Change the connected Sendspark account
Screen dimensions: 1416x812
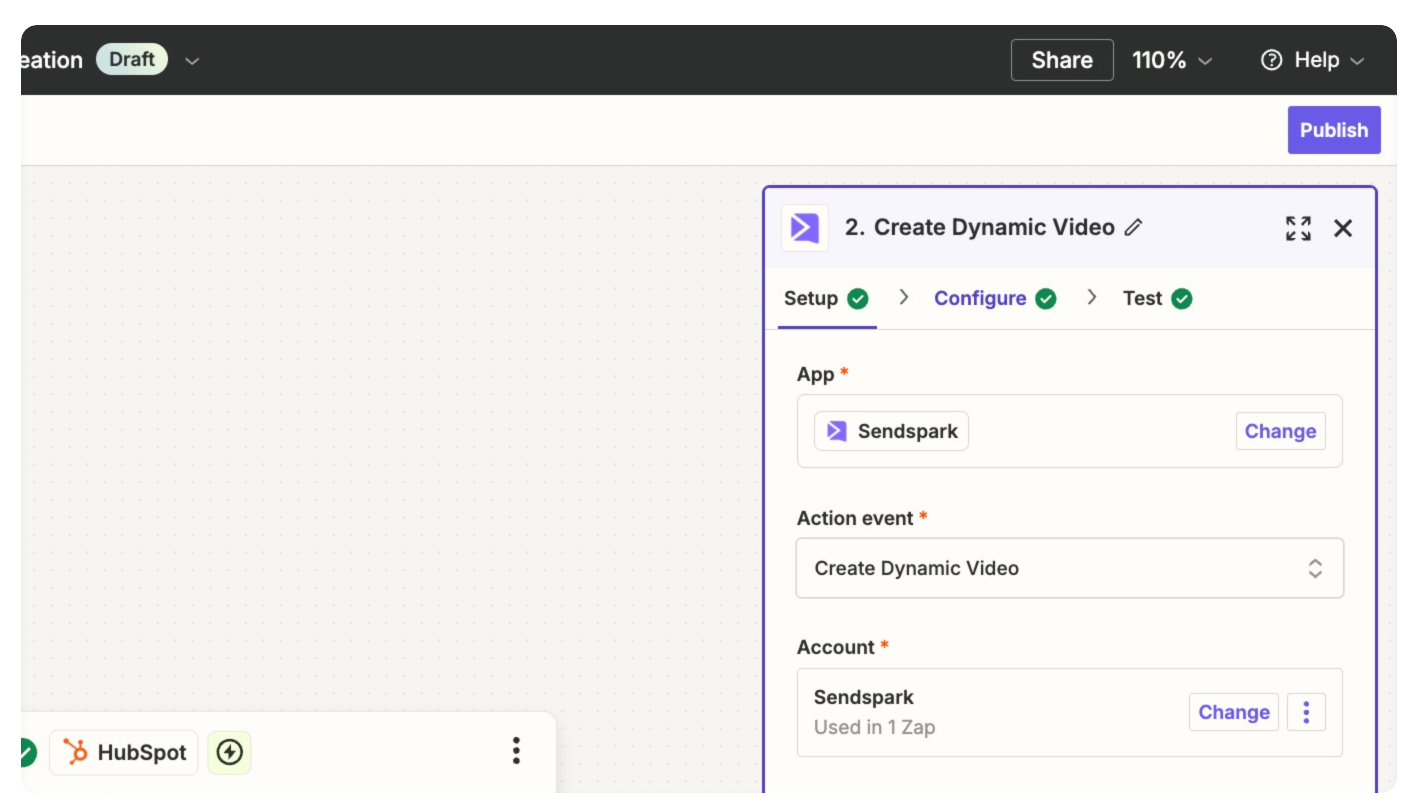[1233, 712]
